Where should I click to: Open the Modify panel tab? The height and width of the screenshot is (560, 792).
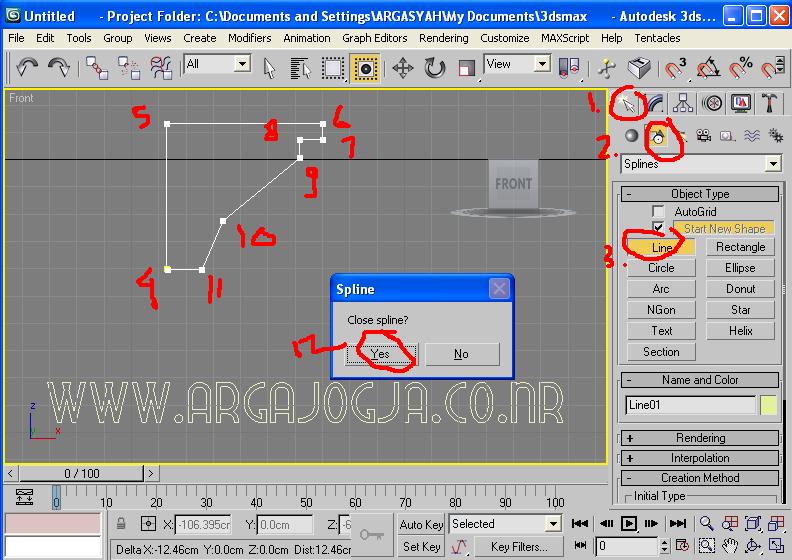tap(655, 103)
